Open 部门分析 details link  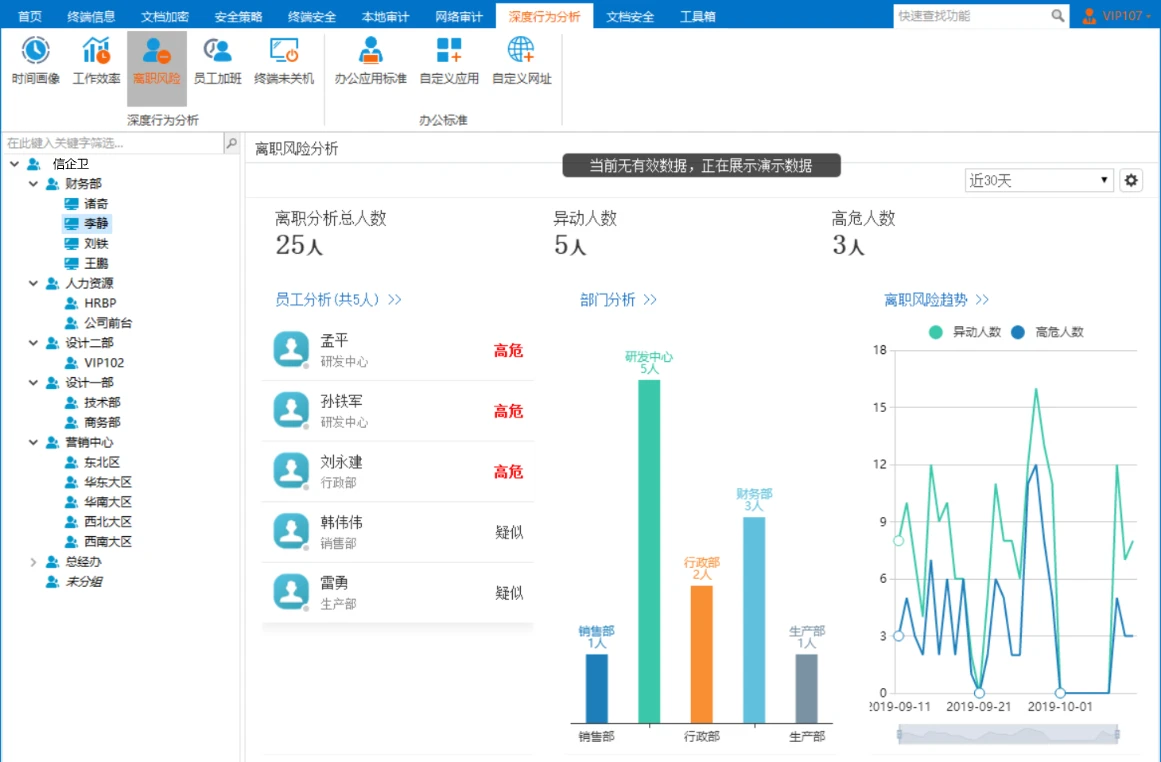tap(618, 299)
